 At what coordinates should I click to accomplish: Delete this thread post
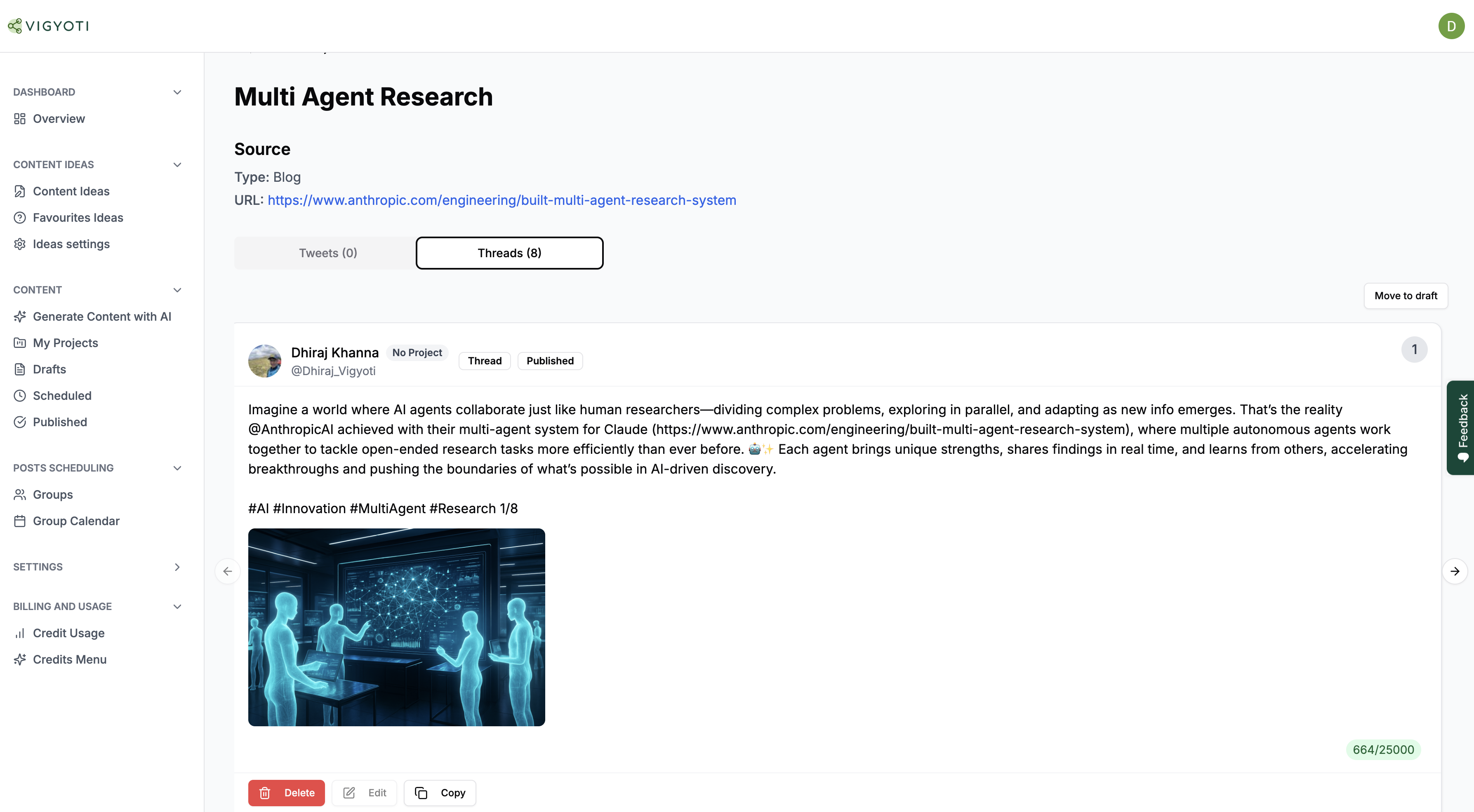click(286, 793)
